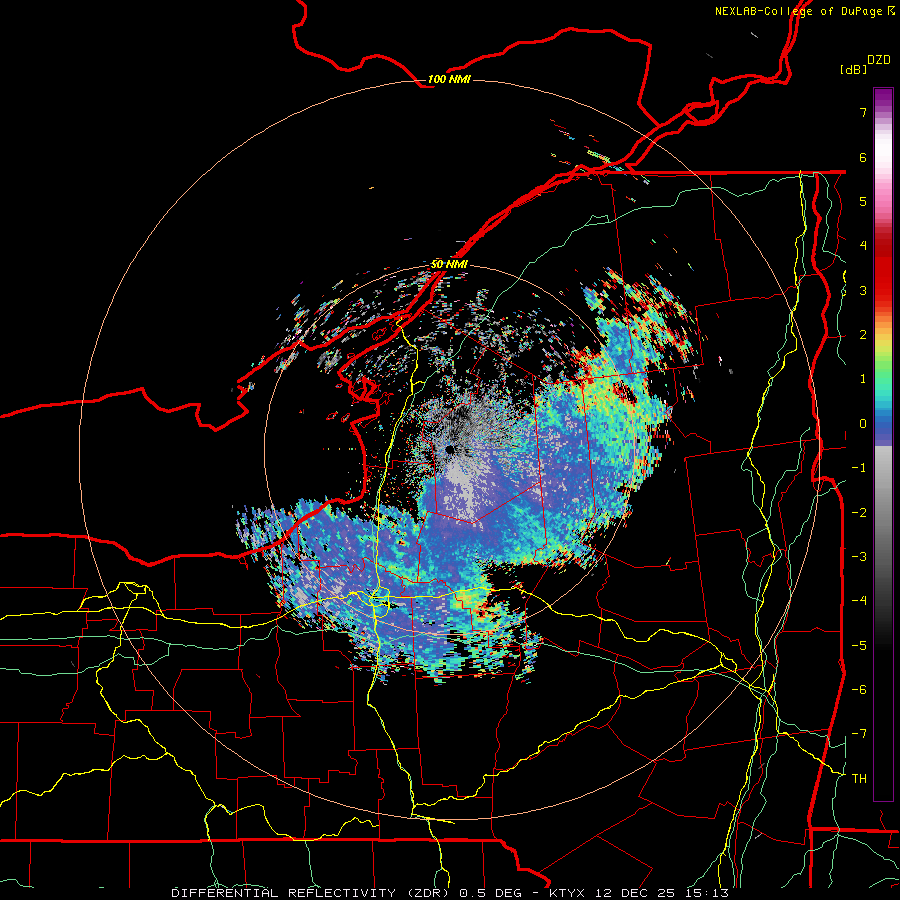Click the "50 NMI" range ring label
This screenshot has width=900, height=900.
click(x=449, y=264)
